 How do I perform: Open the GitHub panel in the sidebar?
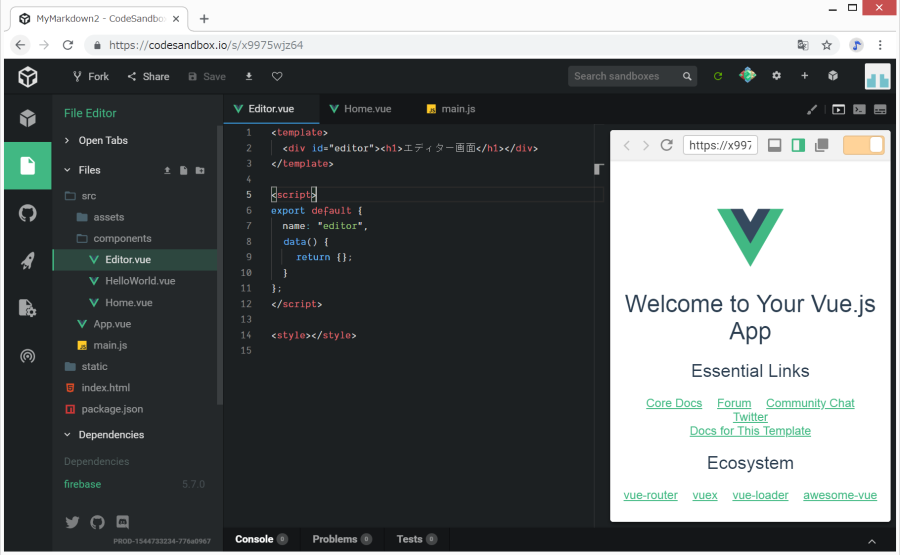pyautogui.click(x=27, y=213)
